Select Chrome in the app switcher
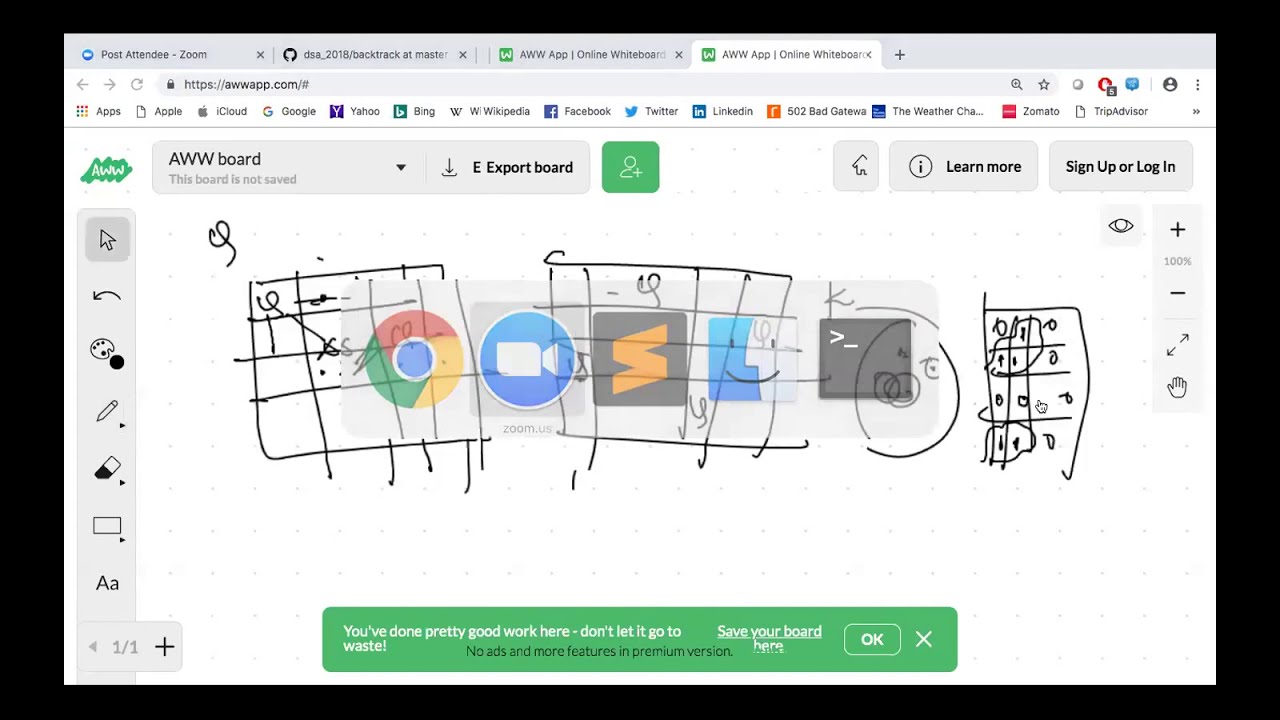The image size is (1280, 720). click(413, 360)
